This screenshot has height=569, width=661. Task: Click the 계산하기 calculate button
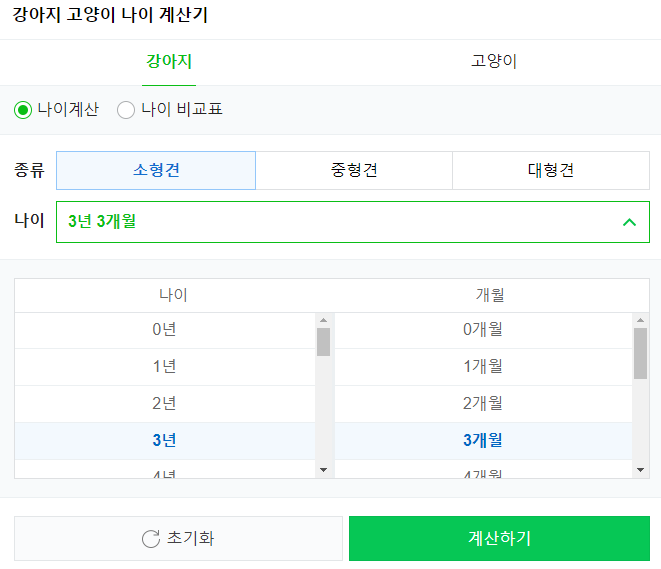500,539
